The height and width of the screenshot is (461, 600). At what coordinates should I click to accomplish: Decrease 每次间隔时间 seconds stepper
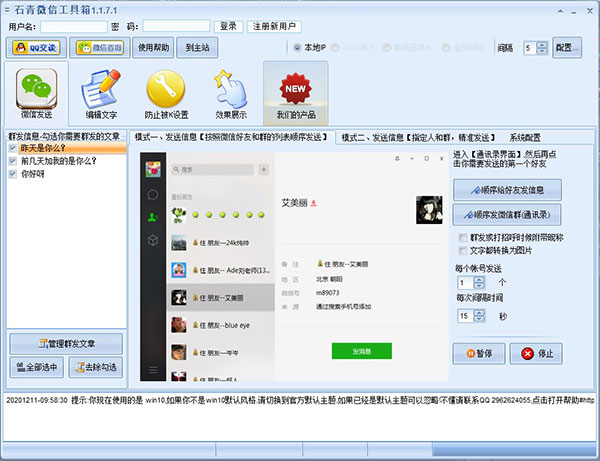tap(479, 319)
